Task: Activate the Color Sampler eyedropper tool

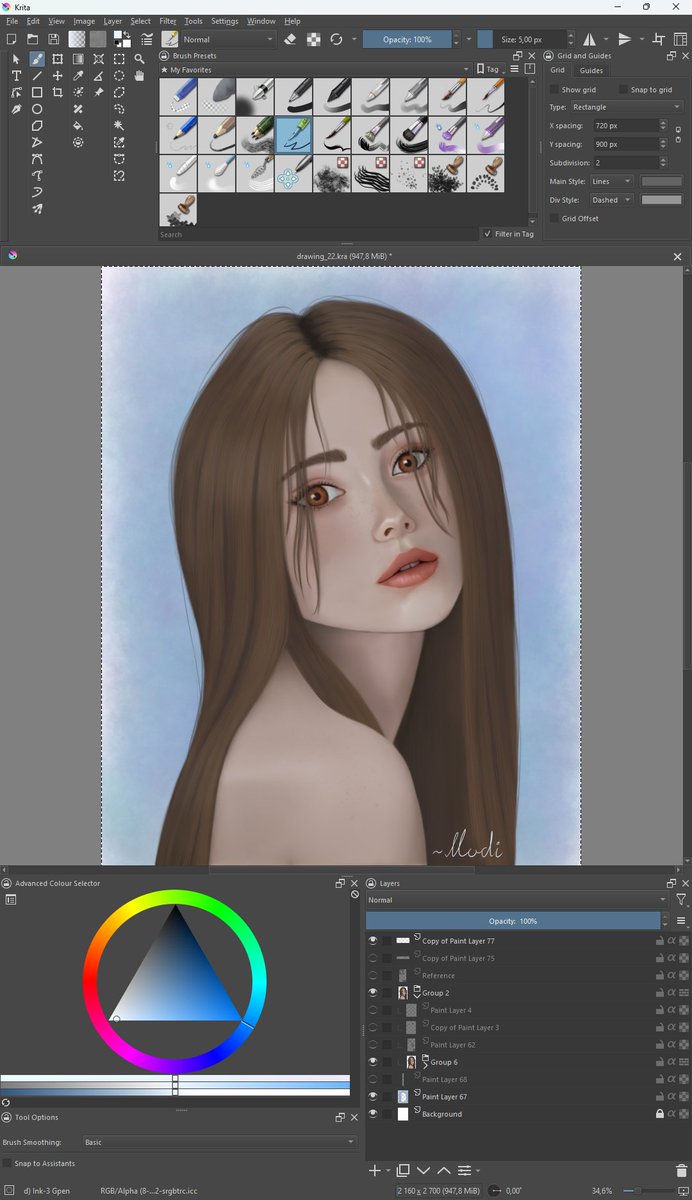Action: (78, 76)
